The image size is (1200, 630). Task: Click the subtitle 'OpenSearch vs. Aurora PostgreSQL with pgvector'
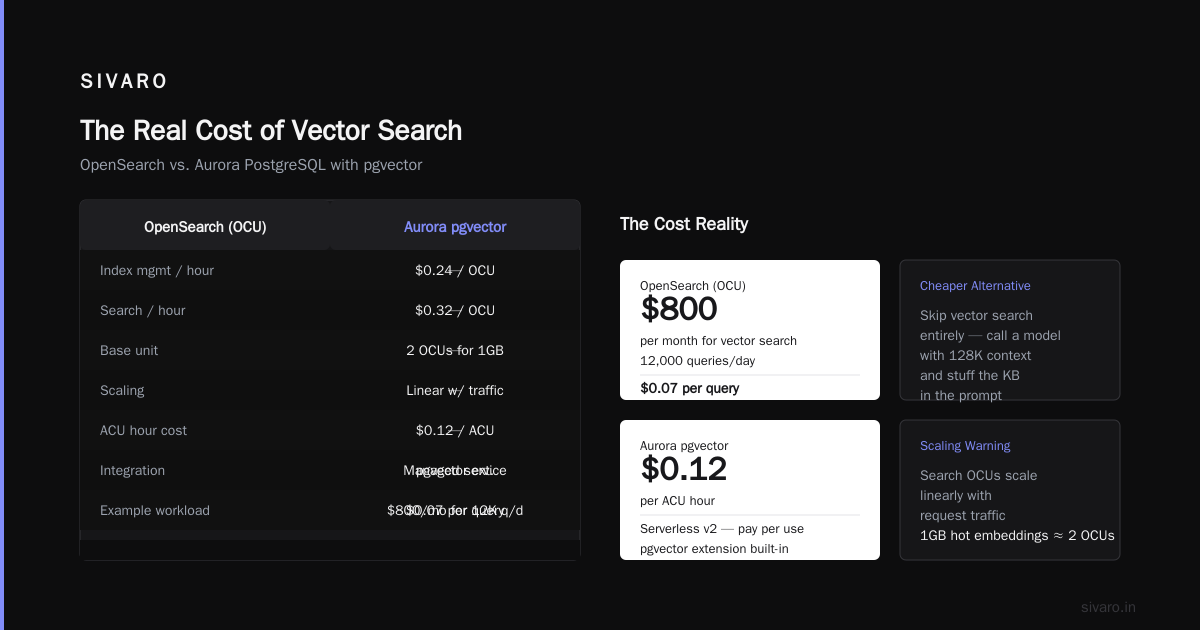click(251, 165)
